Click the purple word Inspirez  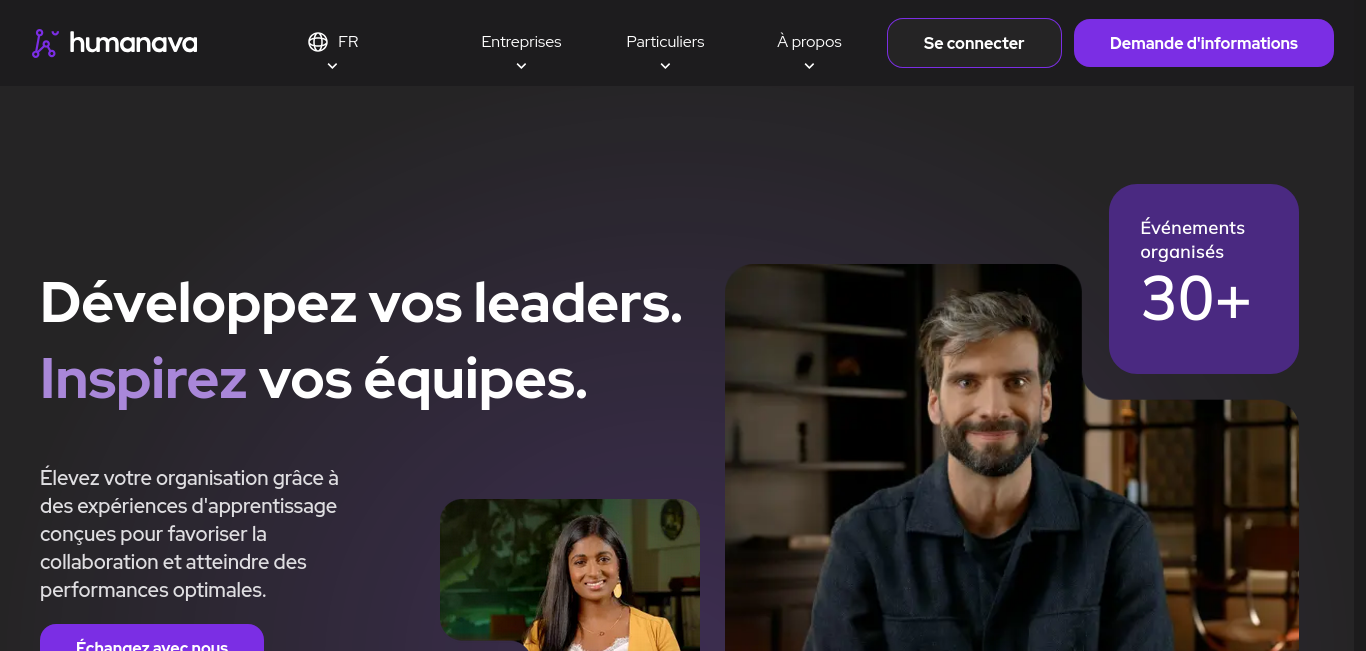tap(143, 379)
